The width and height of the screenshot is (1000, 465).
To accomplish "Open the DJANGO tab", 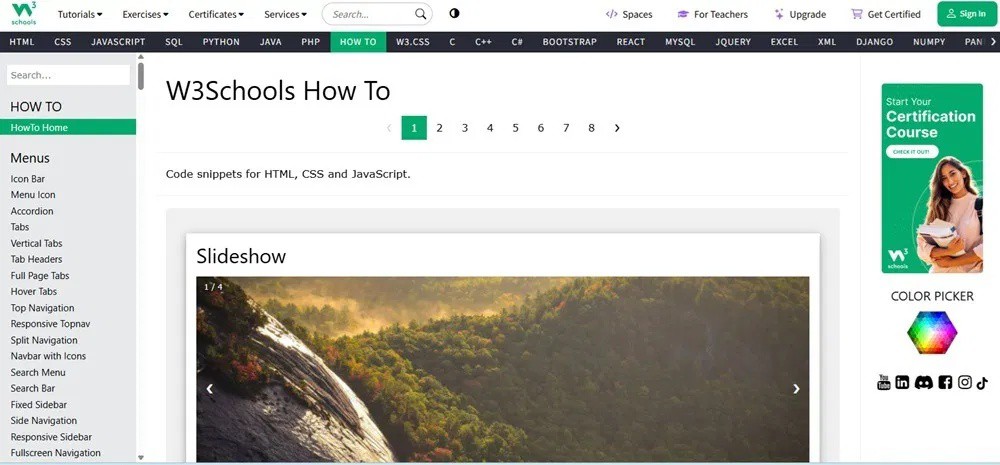I will coord(874,42).
